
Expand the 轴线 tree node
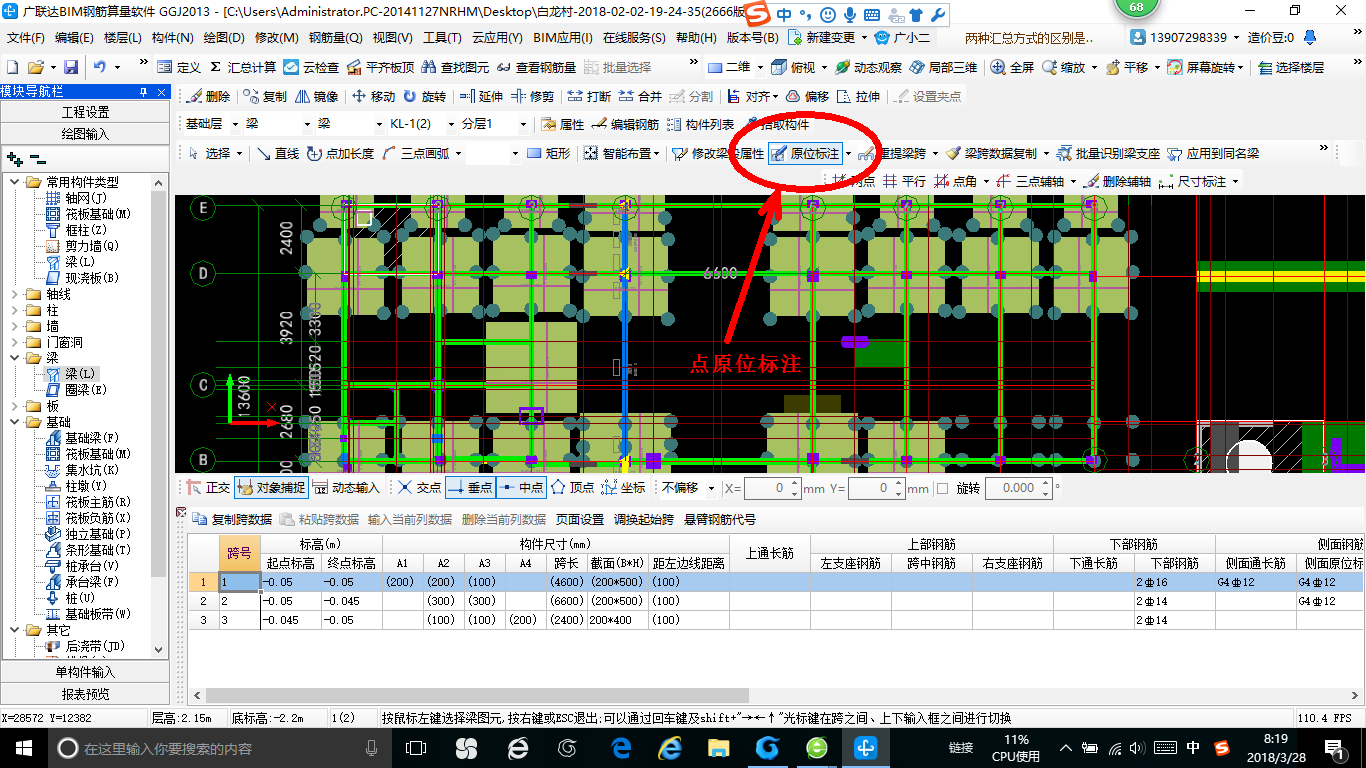(14, 294)
